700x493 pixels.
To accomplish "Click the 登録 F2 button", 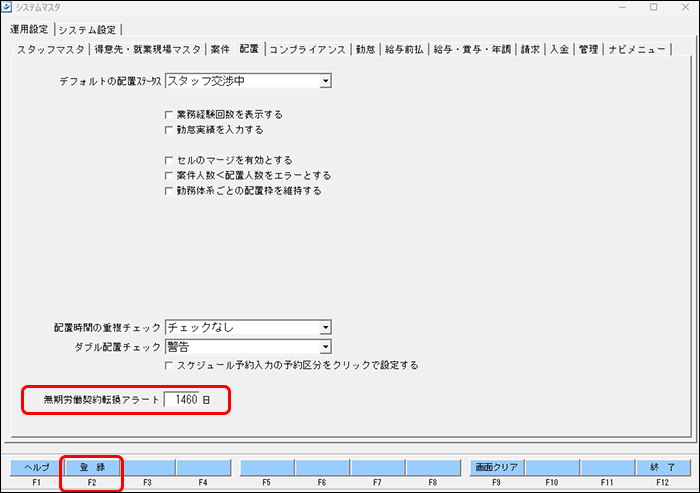I will tap(92, 467).
